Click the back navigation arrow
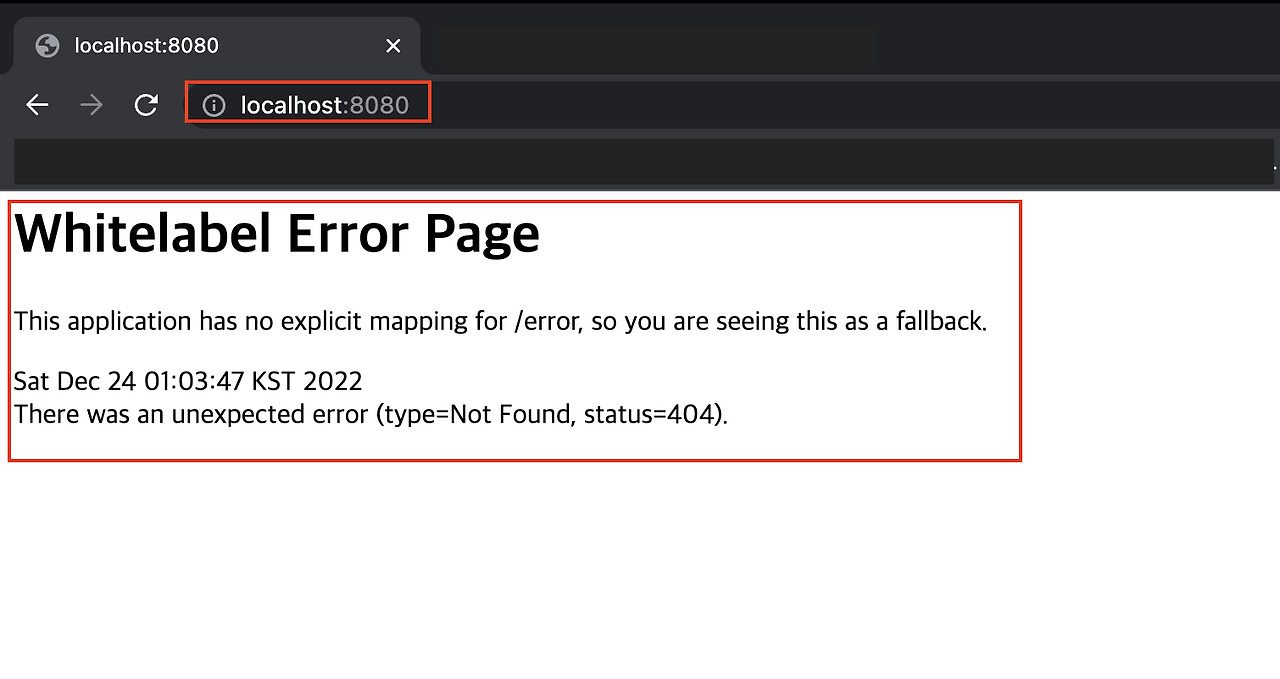This screenshot has width=1280, height=679. (37, 104)
